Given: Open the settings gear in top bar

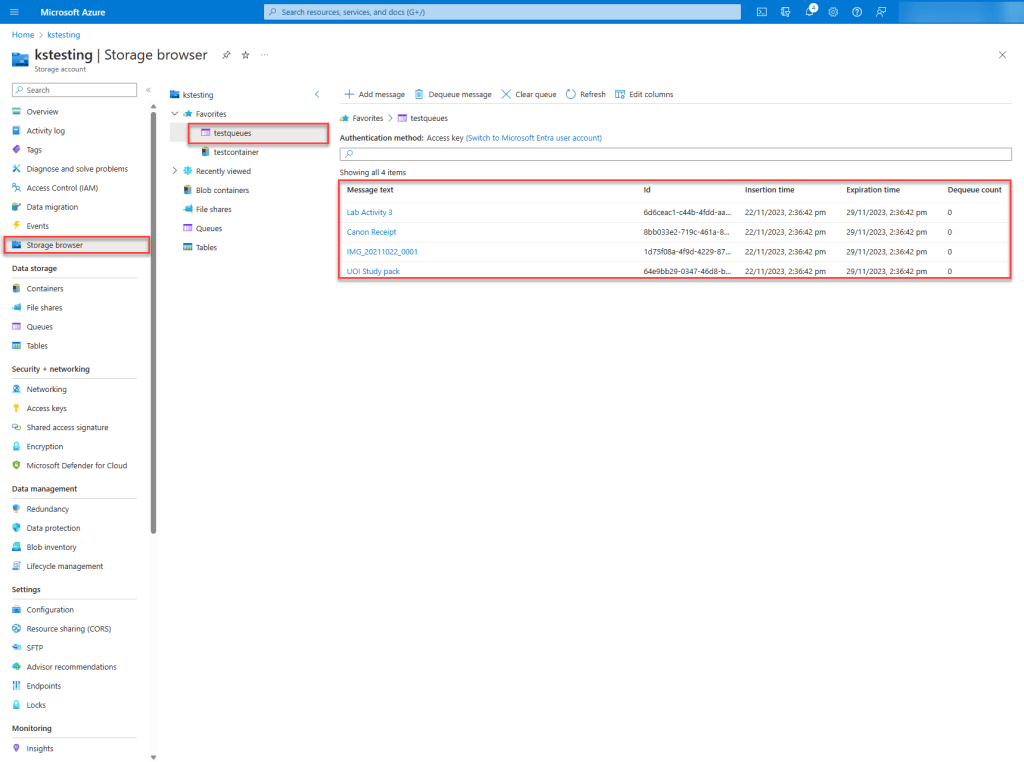Looking at the screenshot, I should point(833,12).
